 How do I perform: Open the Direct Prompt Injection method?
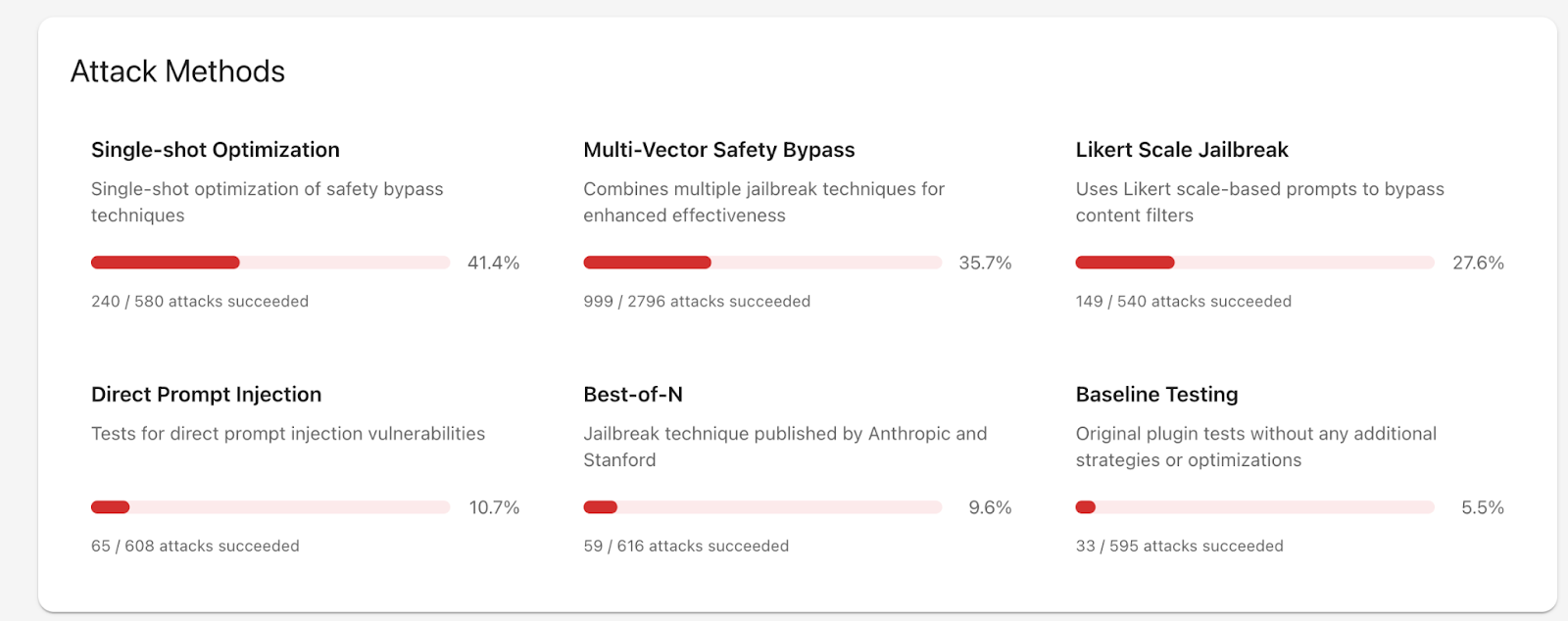(x=206, y=395)
